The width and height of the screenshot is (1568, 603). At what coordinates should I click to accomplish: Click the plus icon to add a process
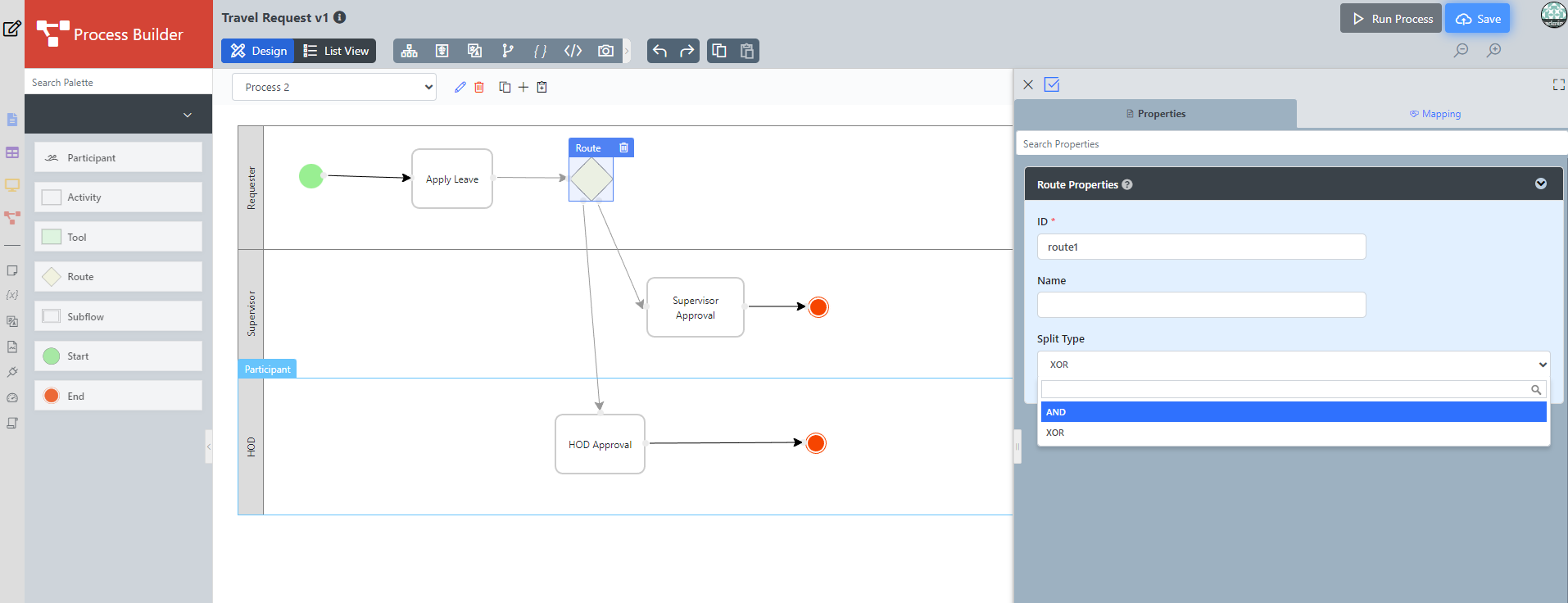523,87
